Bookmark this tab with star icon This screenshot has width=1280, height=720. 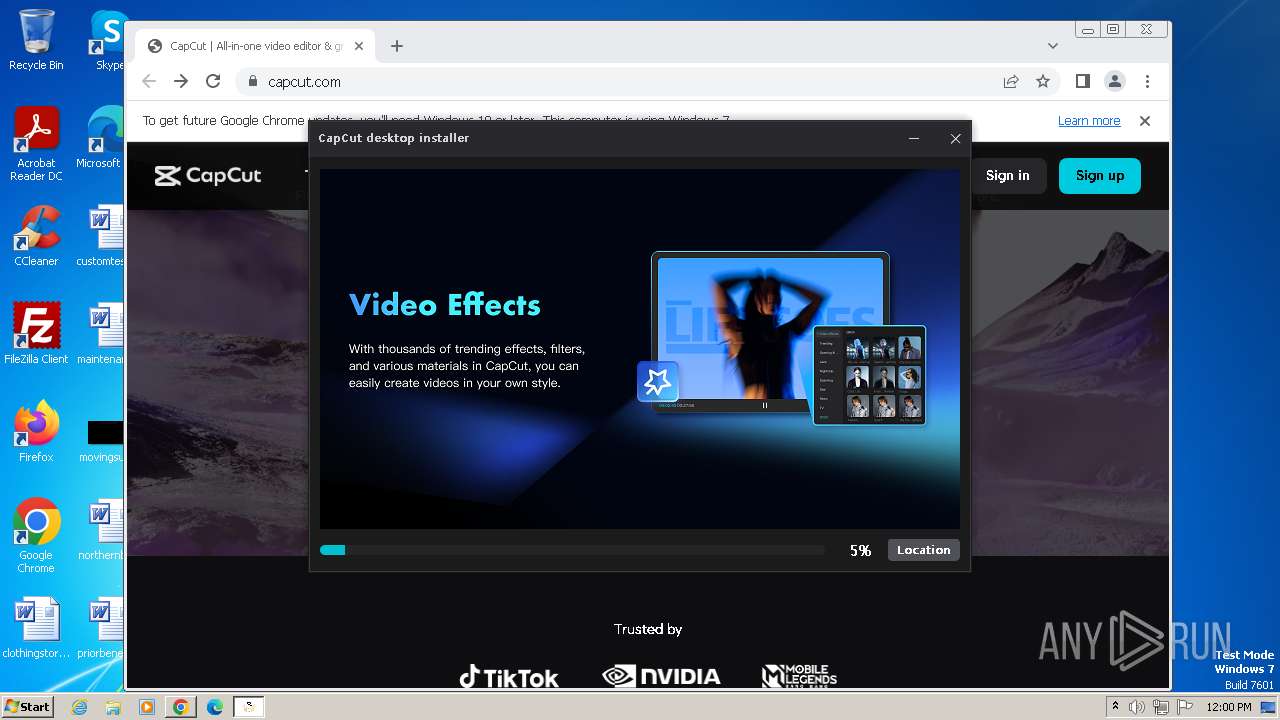(1043, 82)
